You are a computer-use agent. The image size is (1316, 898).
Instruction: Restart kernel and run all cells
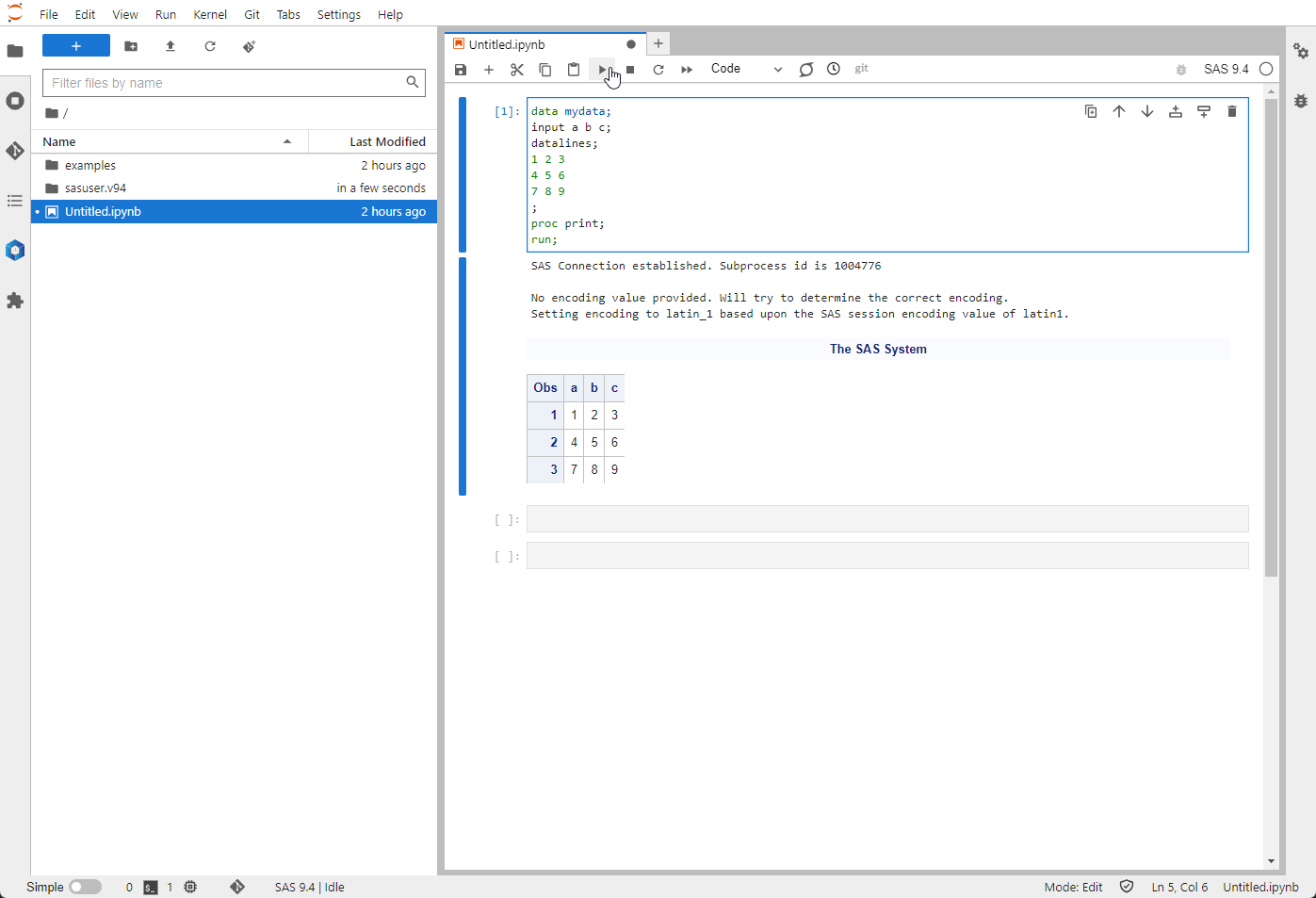click(687, 70)
